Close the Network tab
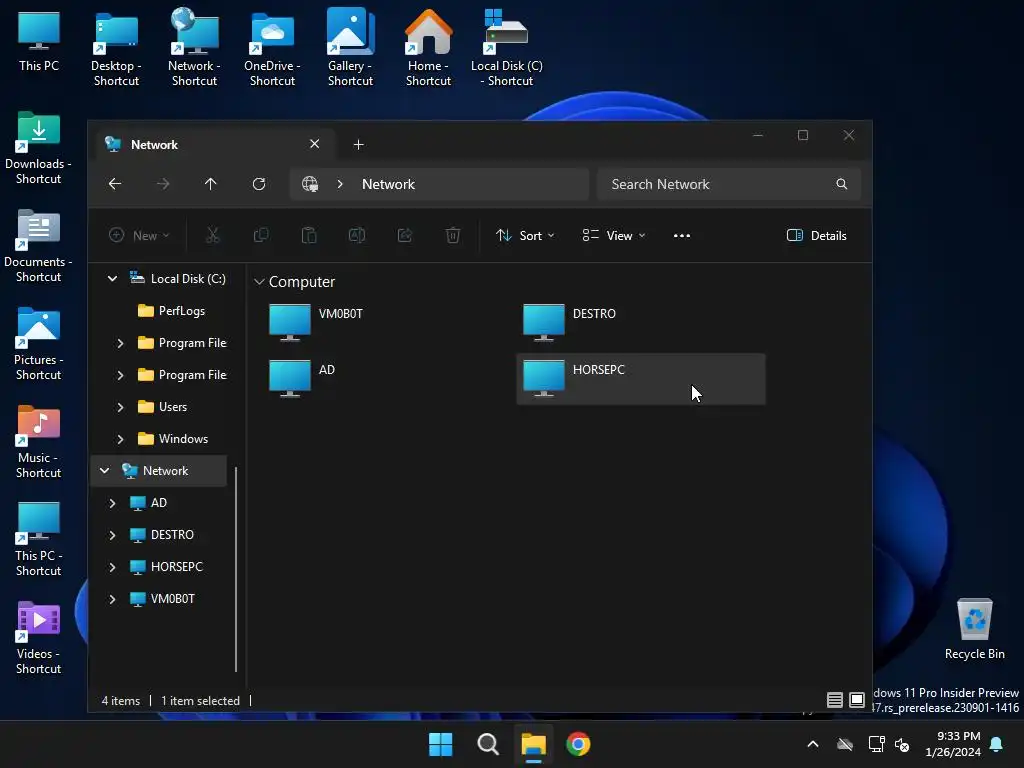Viewport: 1024px width, 768px height. [315, 144]
